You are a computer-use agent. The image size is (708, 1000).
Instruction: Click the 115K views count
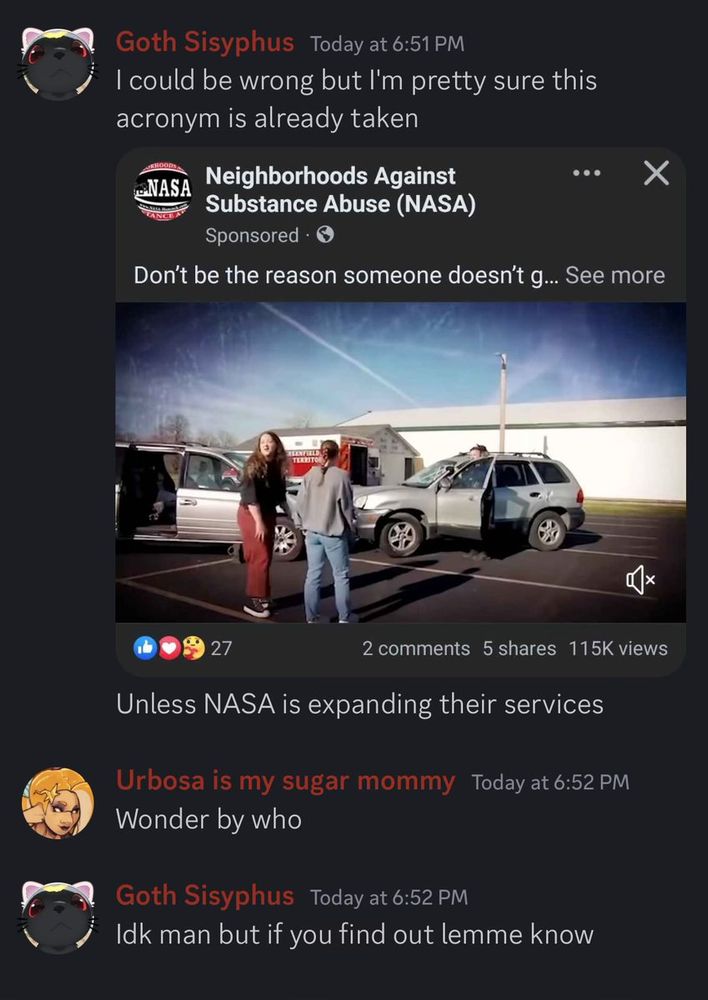click(618, 648)
